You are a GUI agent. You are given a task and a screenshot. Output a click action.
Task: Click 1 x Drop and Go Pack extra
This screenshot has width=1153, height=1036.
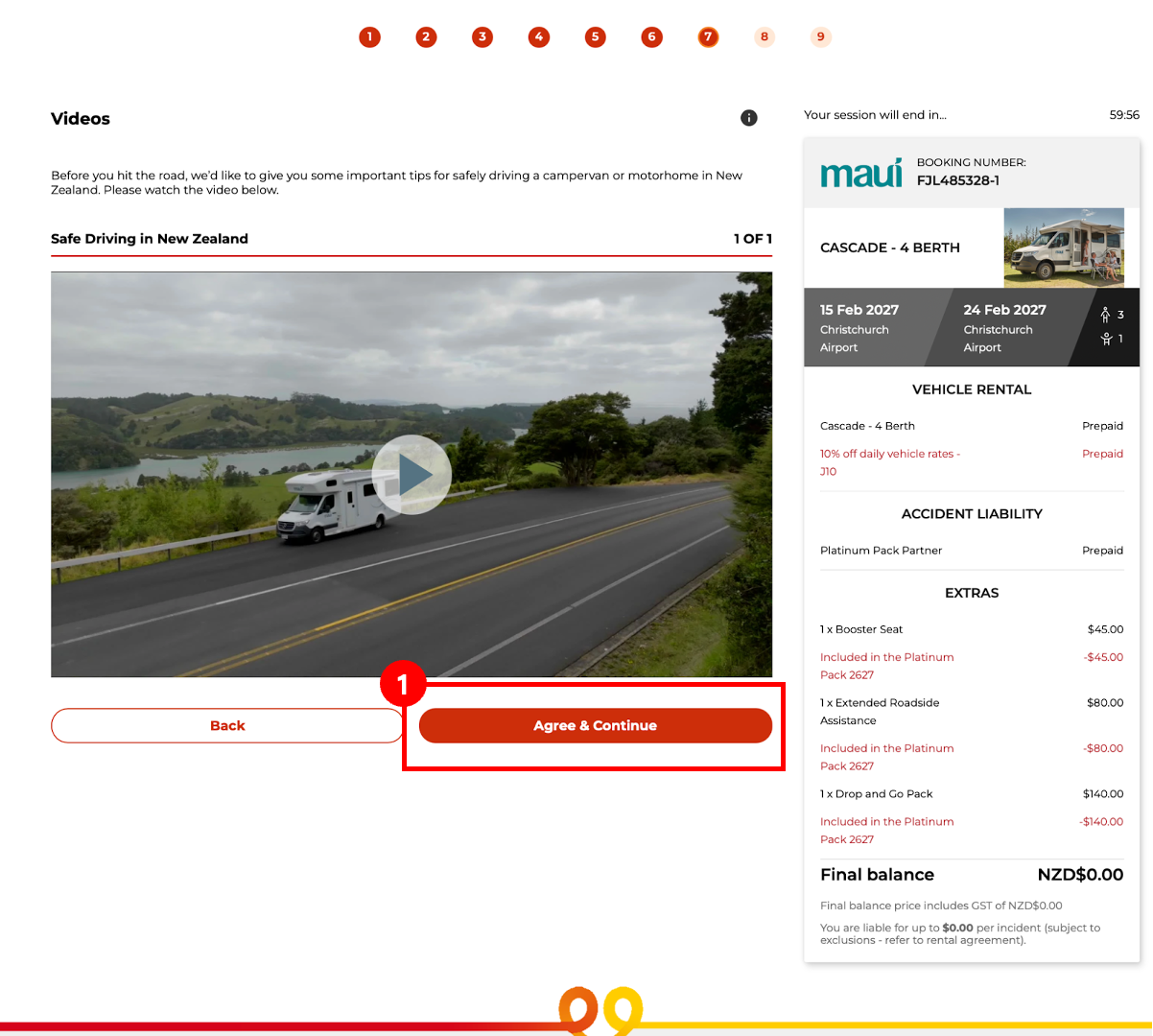877,794
